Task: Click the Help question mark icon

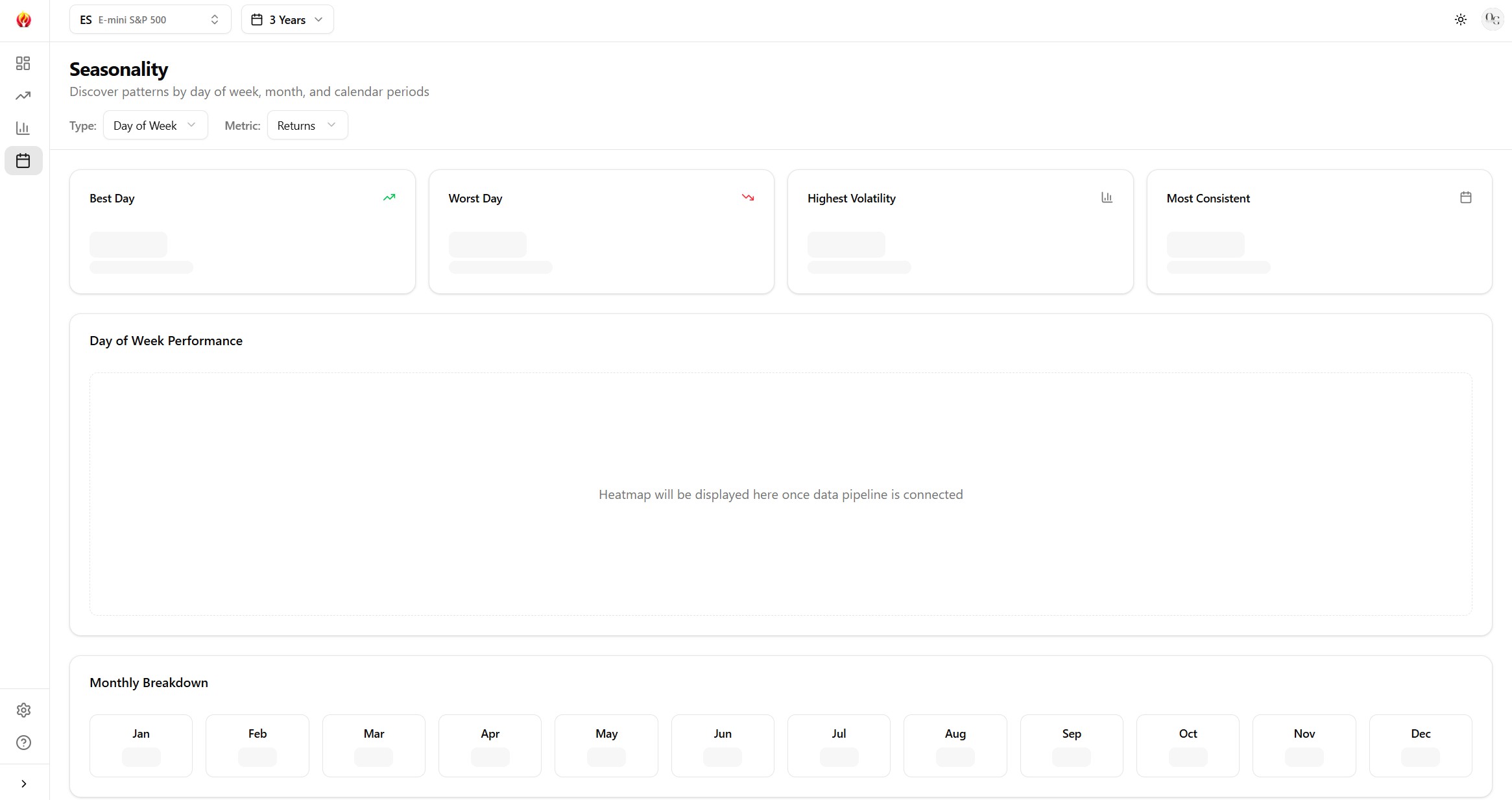Action: pyautogui.click(x=23, y=742)
